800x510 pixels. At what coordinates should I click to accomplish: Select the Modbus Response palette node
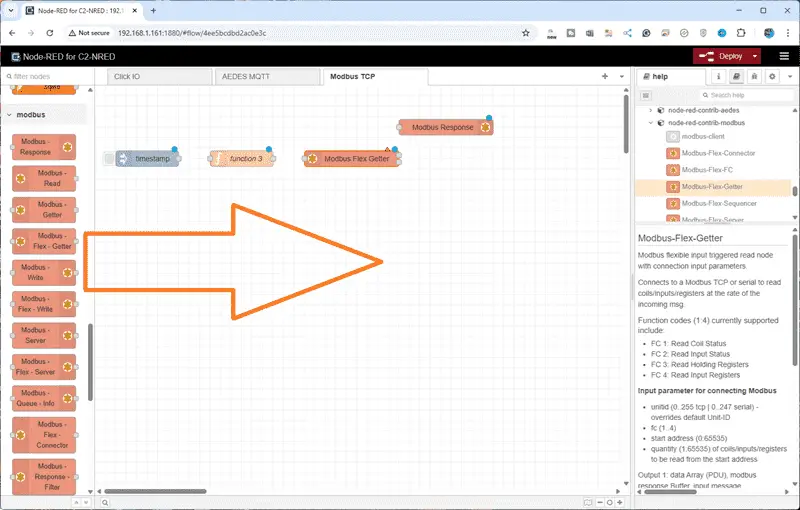coord(44,147)
